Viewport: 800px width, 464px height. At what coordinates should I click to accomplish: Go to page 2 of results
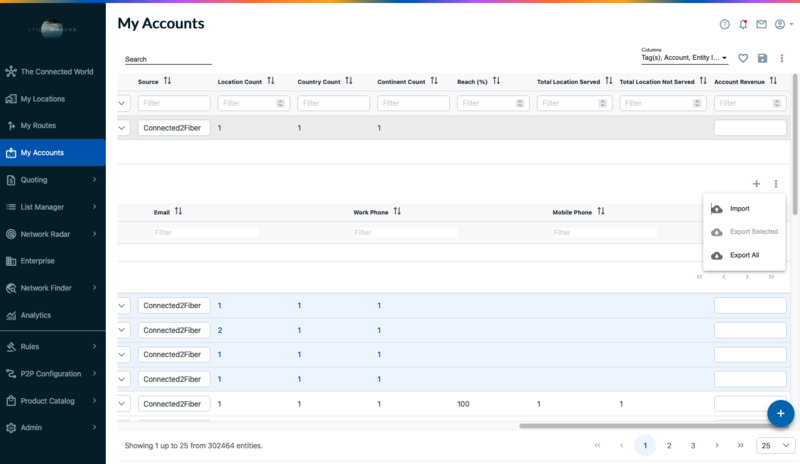[669, 445]
